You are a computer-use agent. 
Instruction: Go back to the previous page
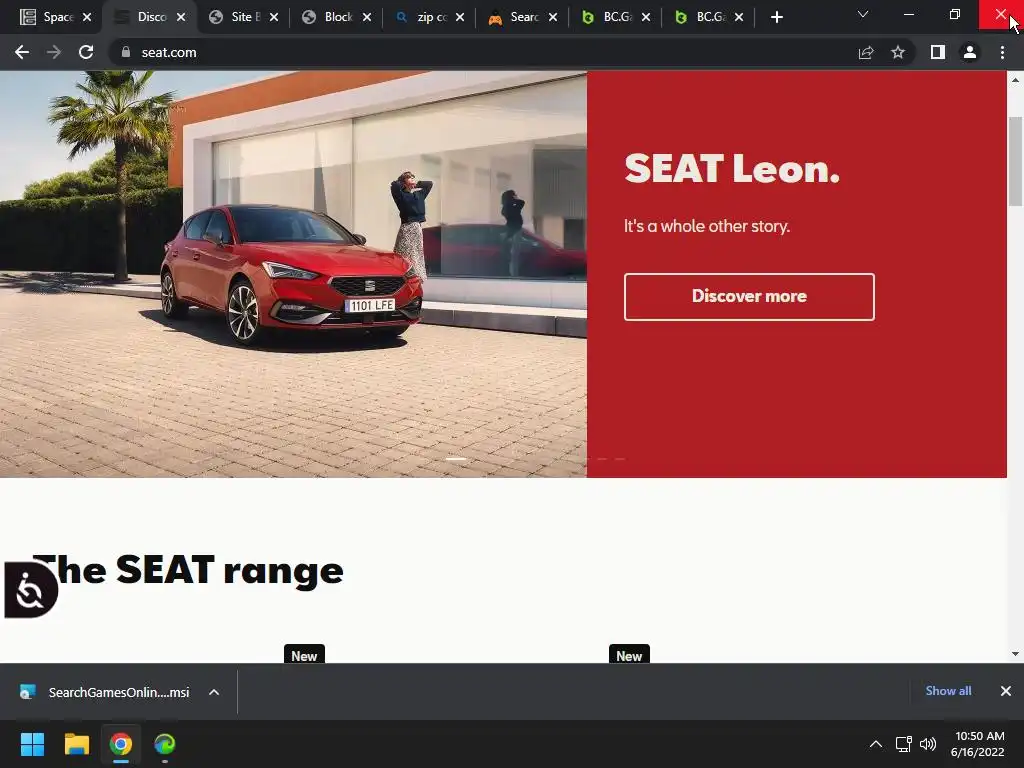click(22, 52)
